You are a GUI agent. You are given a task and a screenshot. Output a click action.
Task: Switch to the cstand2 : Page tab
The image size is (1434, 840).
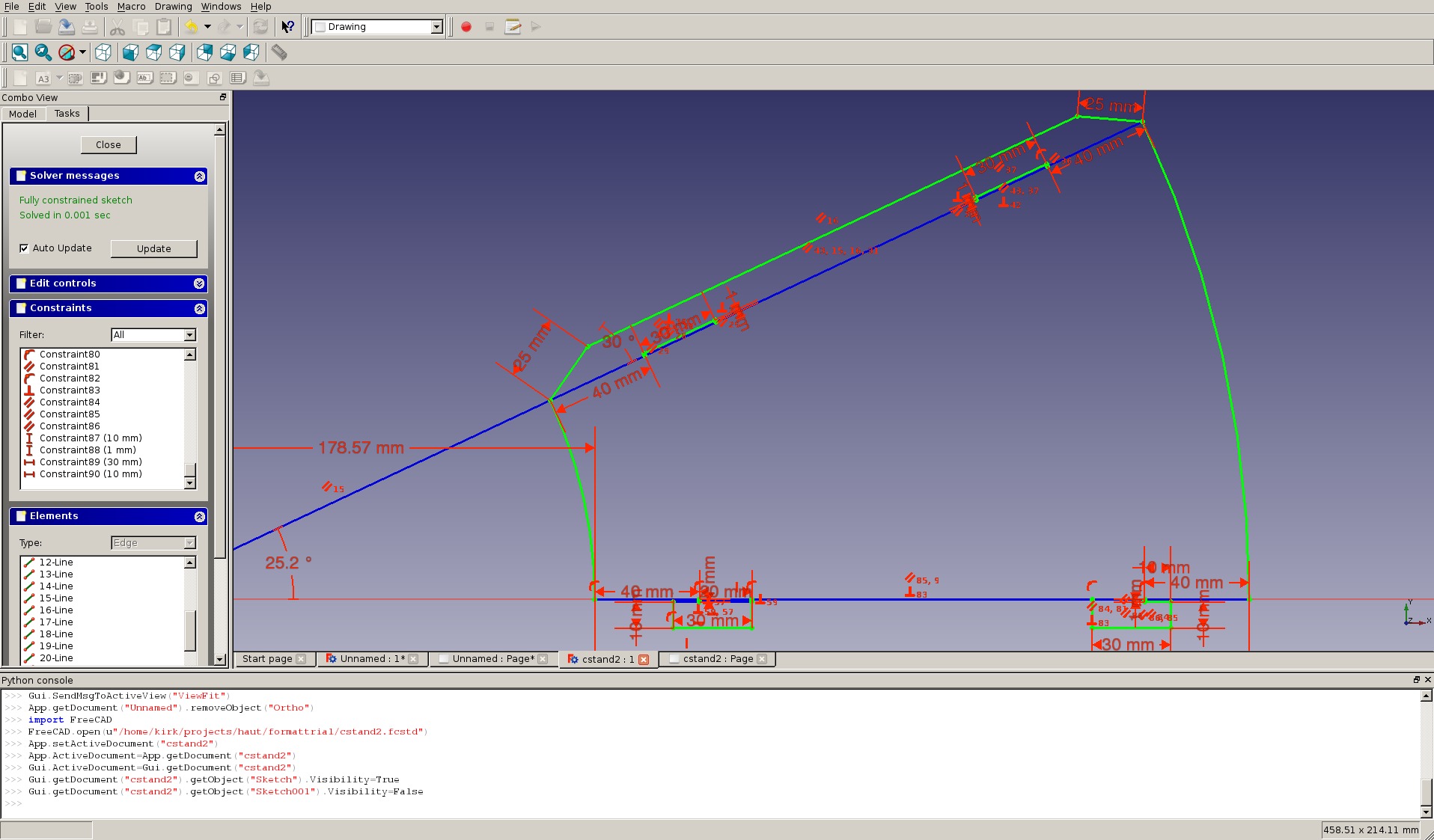(x=718, y=659)
